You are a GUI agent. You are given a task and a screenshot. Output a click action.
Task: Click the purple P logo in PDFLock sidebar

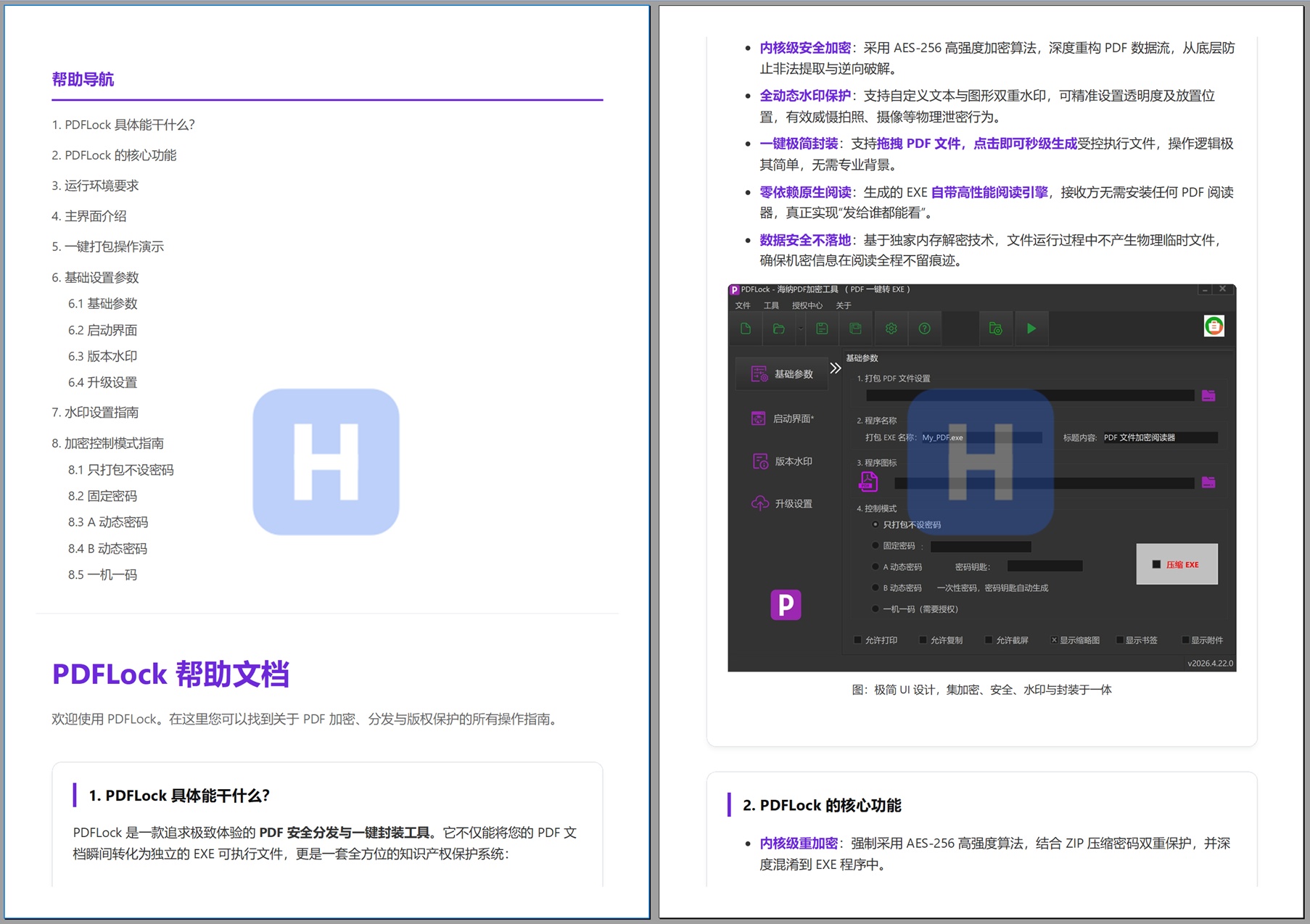(x=786, y=605)
